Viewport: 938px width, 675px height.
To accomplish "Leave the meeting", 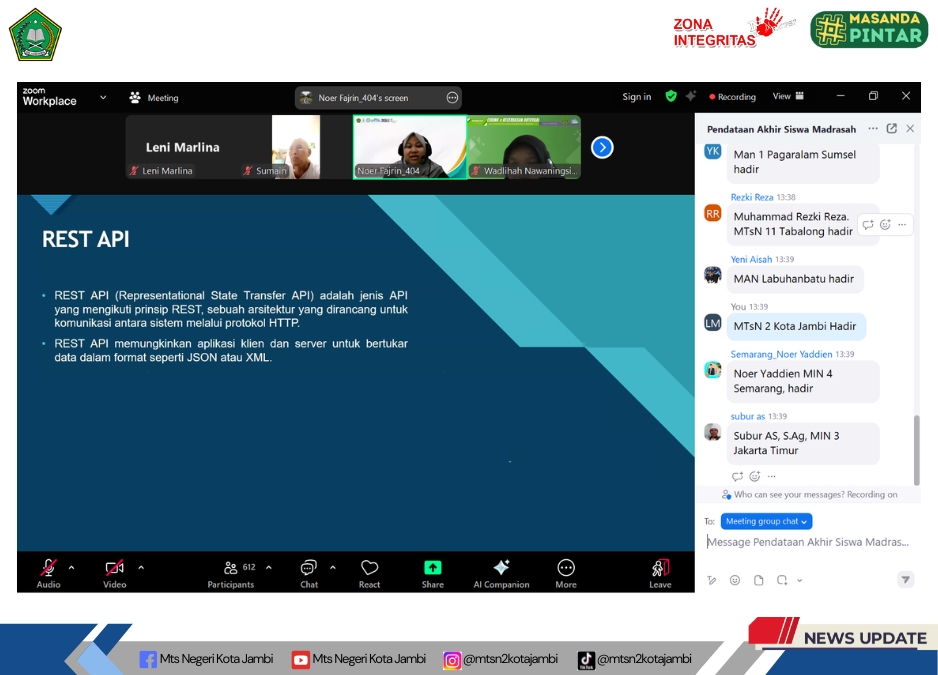I will point(660,570).
